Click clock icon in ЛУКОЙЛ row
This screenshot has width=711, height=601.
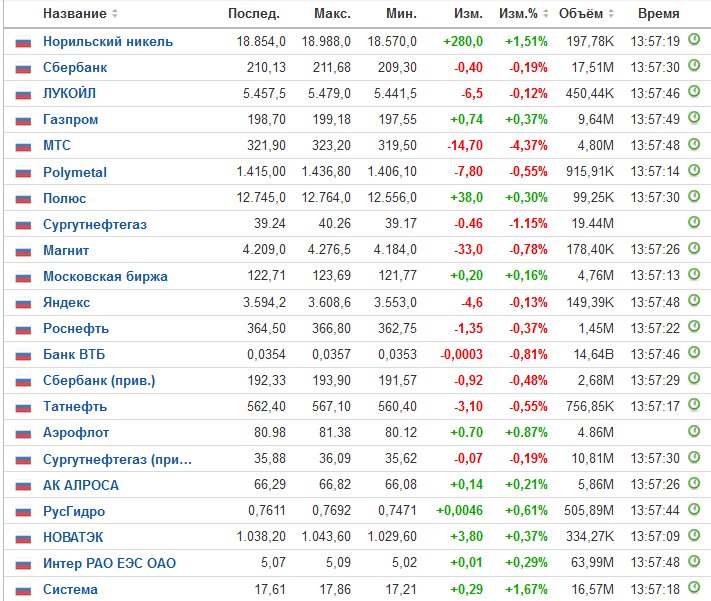click(694, 92)
